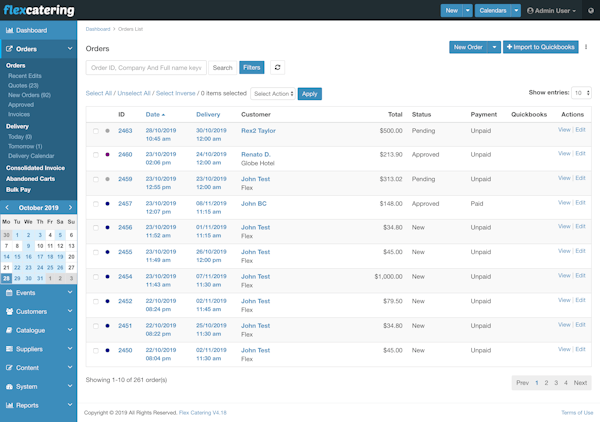The width and height of the screenshot is (600, 422).
Task: Click the help globe icon in top bar
Action: [591, 11]
